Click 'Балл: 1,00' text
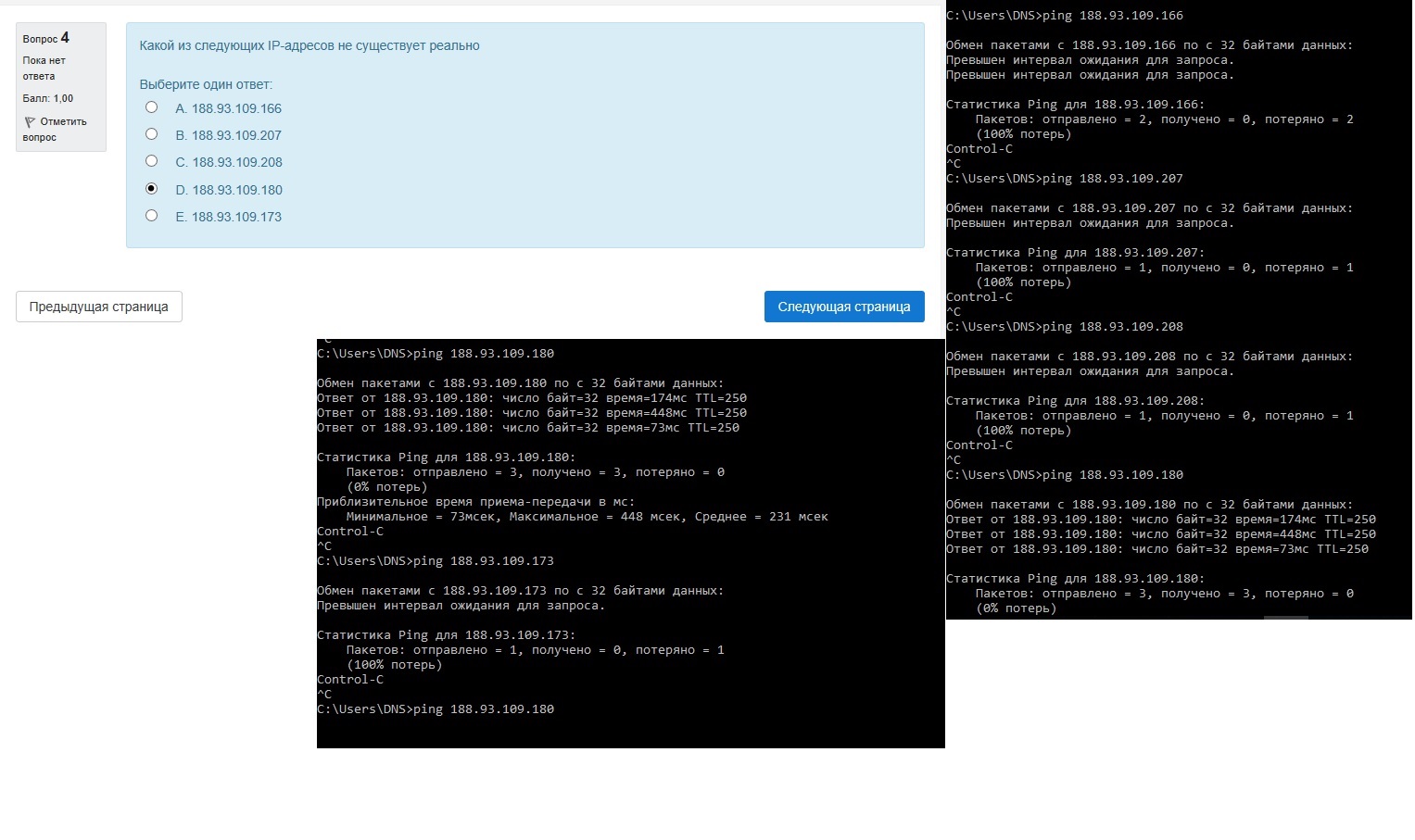This screenshot has width=1415, height=840. (48, 98)
